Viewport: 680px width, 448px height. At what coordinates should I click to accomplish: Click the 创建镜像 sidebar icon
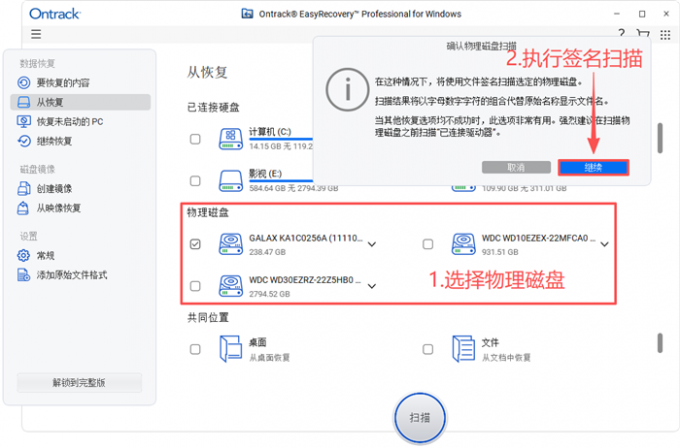(x=24, y=188)
